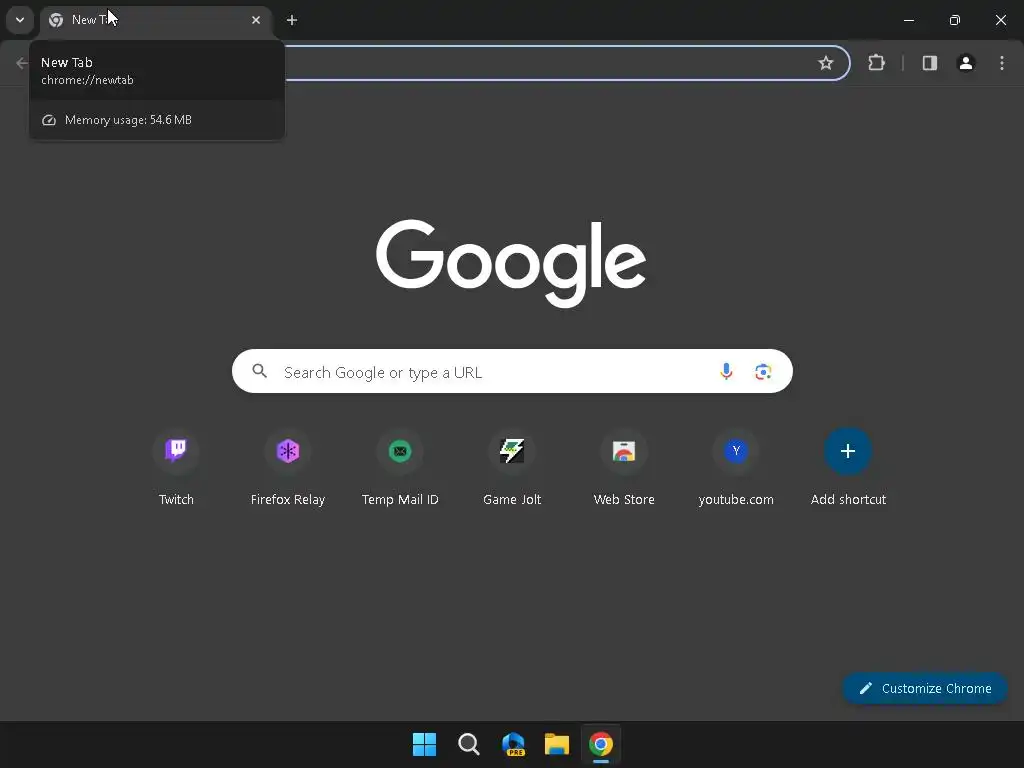
Task: Click the back navigation arrow
Action: [x=21, y=63]
